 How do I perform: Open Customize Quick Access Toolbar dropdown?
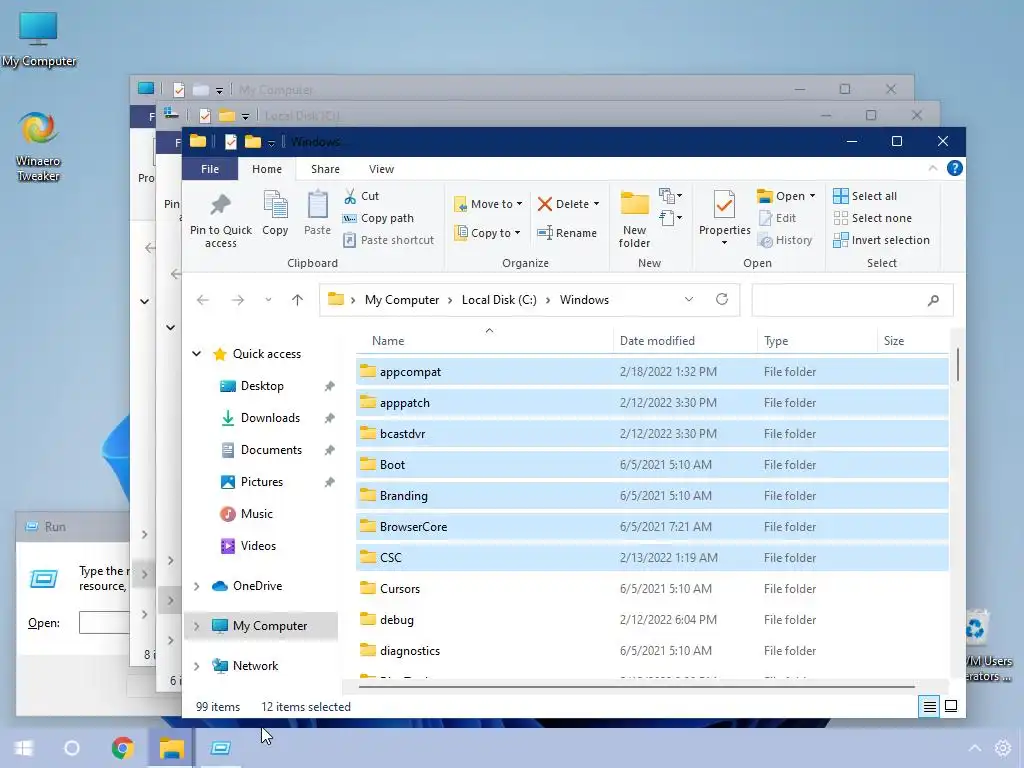[271, 143]
